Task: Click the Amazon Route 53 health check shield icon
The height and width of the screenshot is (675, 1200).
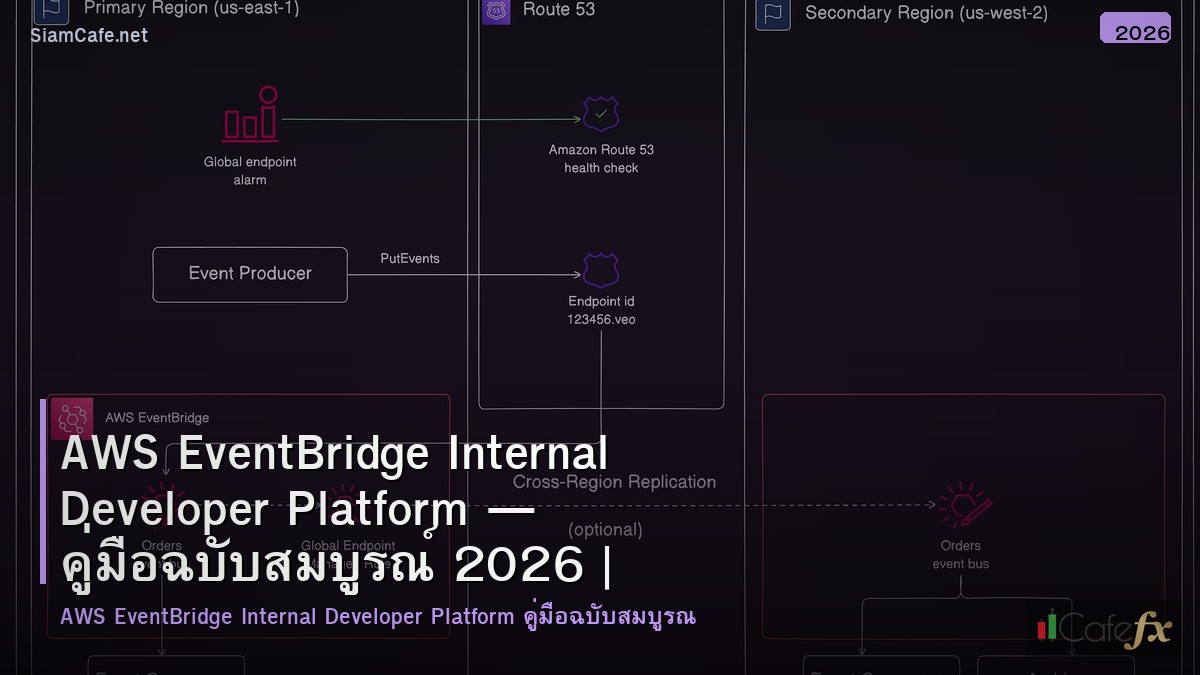Action: (x=600, y=113)
